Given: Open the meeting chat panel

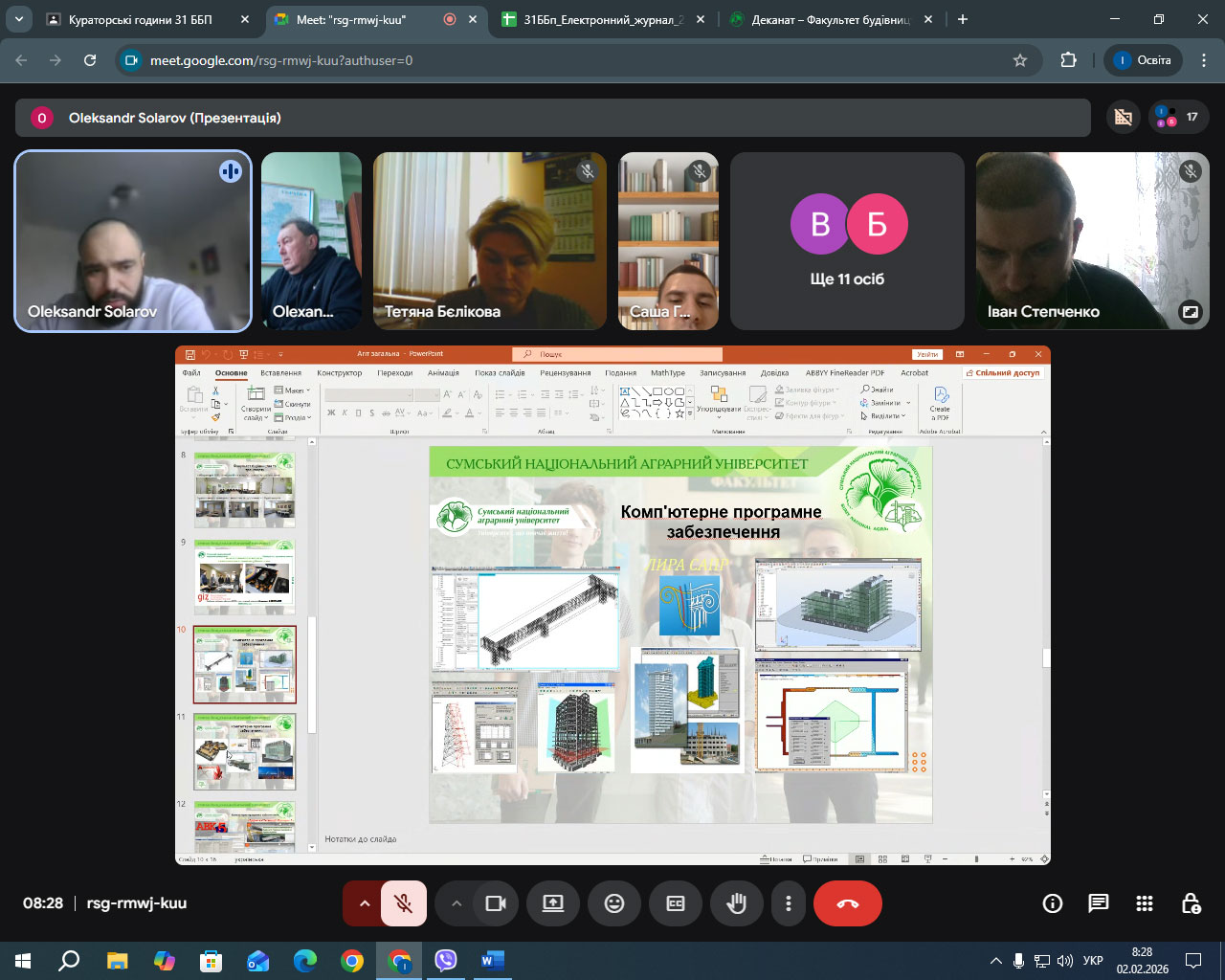Looking at the screenshot, I should coord(1098,903).
